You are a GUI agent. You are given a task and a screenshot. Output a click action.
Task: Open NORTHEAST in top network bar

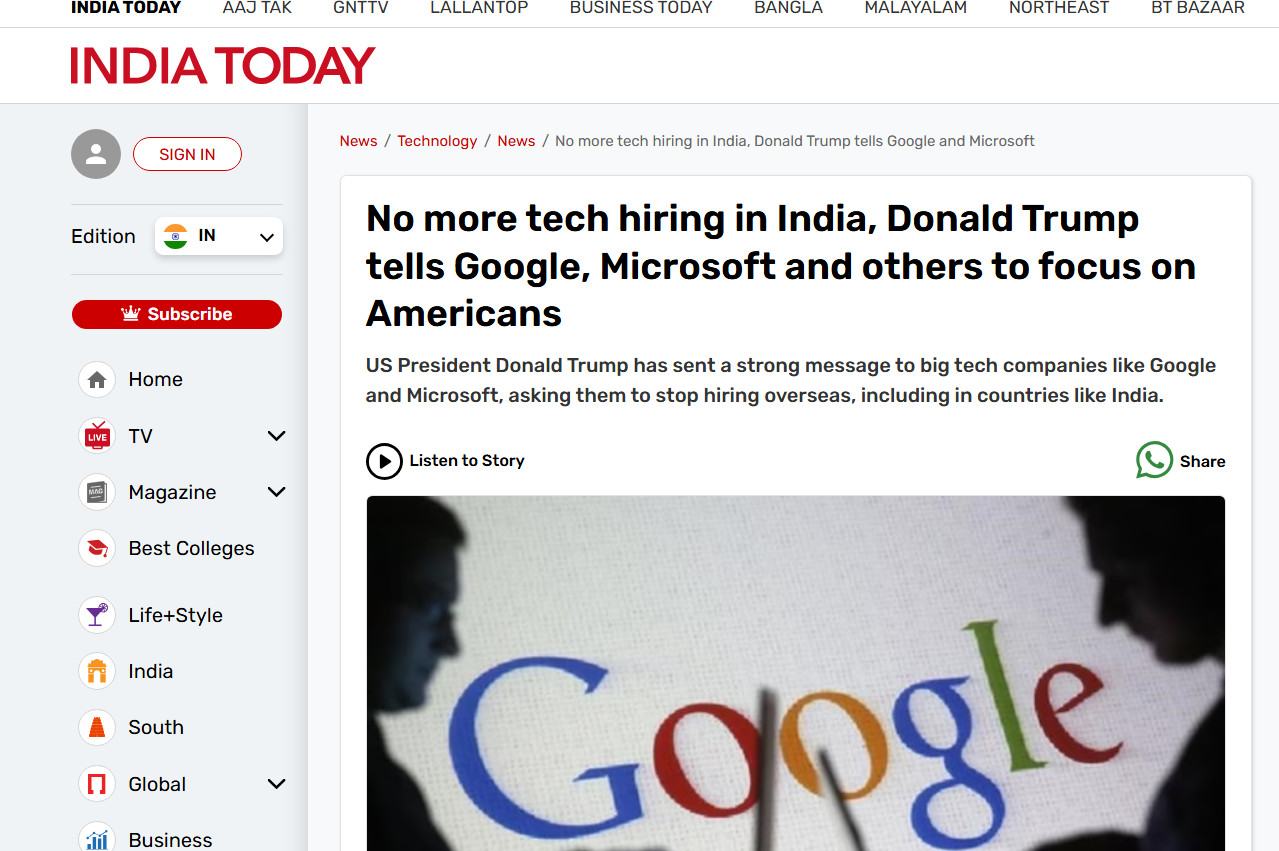click(1059, 8)
